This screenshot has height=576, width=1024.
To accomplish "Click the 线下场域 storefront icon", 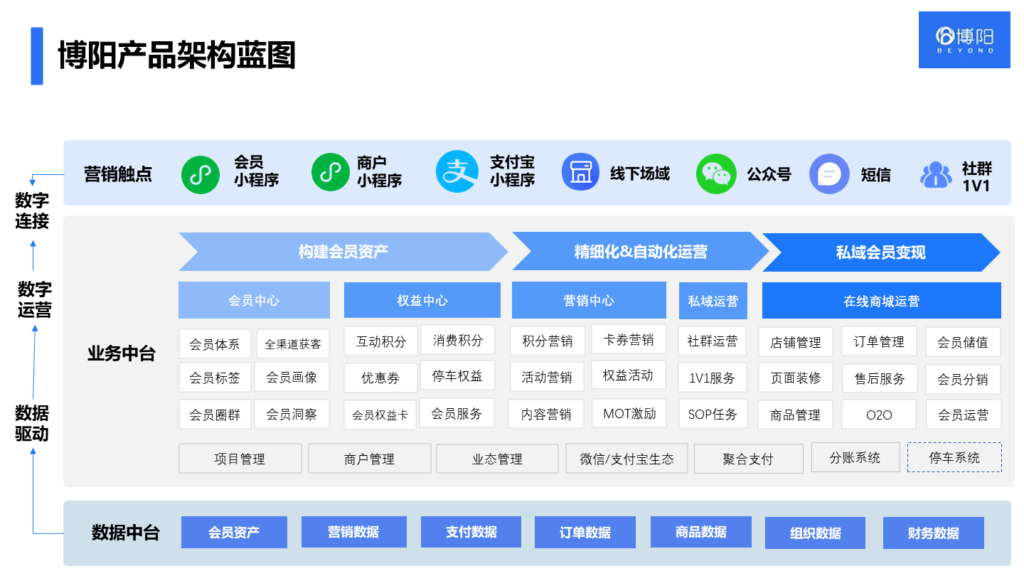I will click(581, 173).
